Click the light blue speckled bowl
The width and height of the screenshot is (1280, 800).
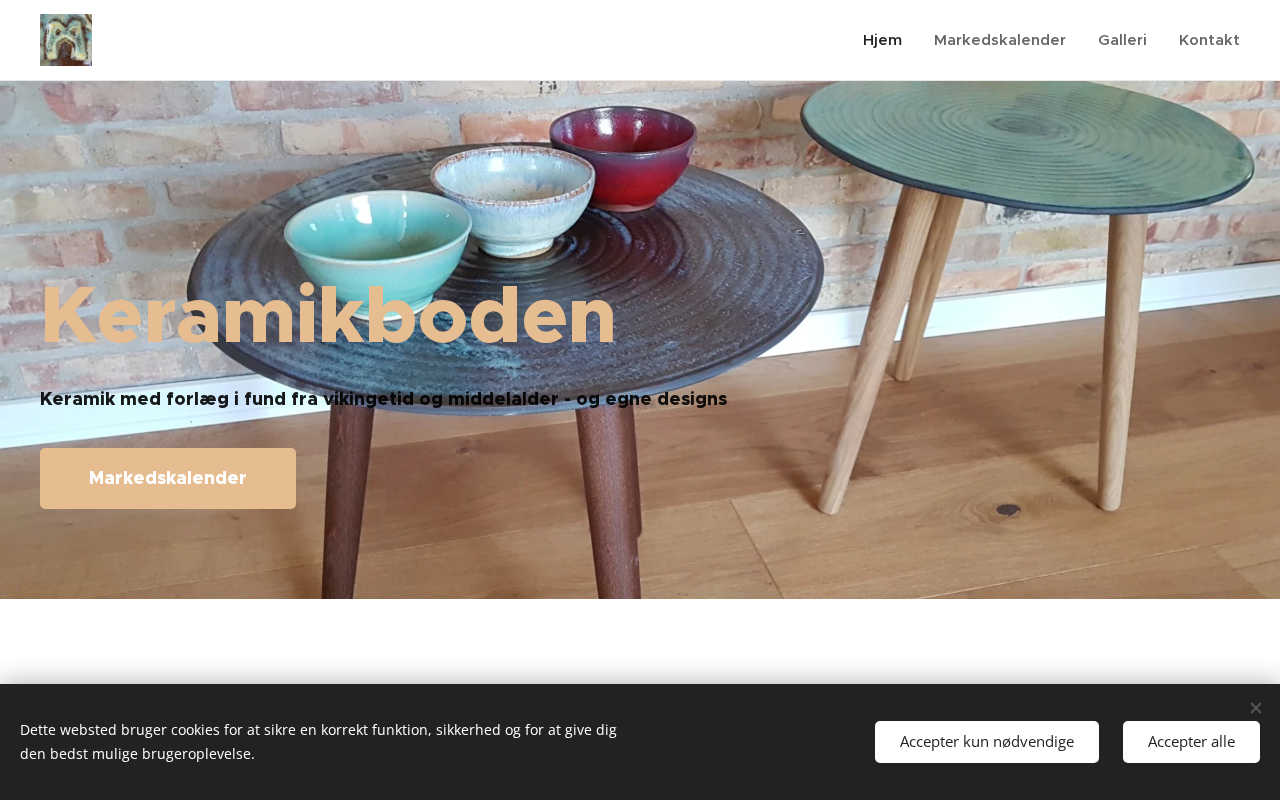pyautogui.click(x=513, y=200)
